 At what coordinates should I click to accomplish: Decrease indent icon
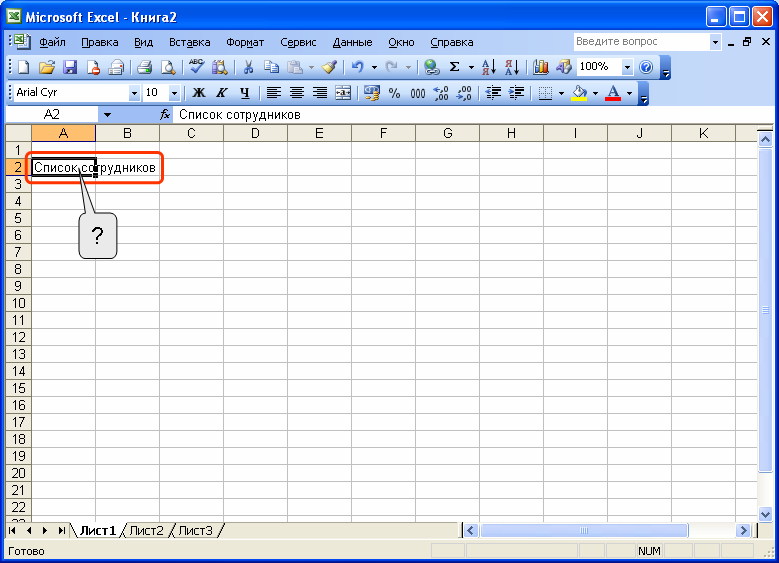tap(493, 93)
